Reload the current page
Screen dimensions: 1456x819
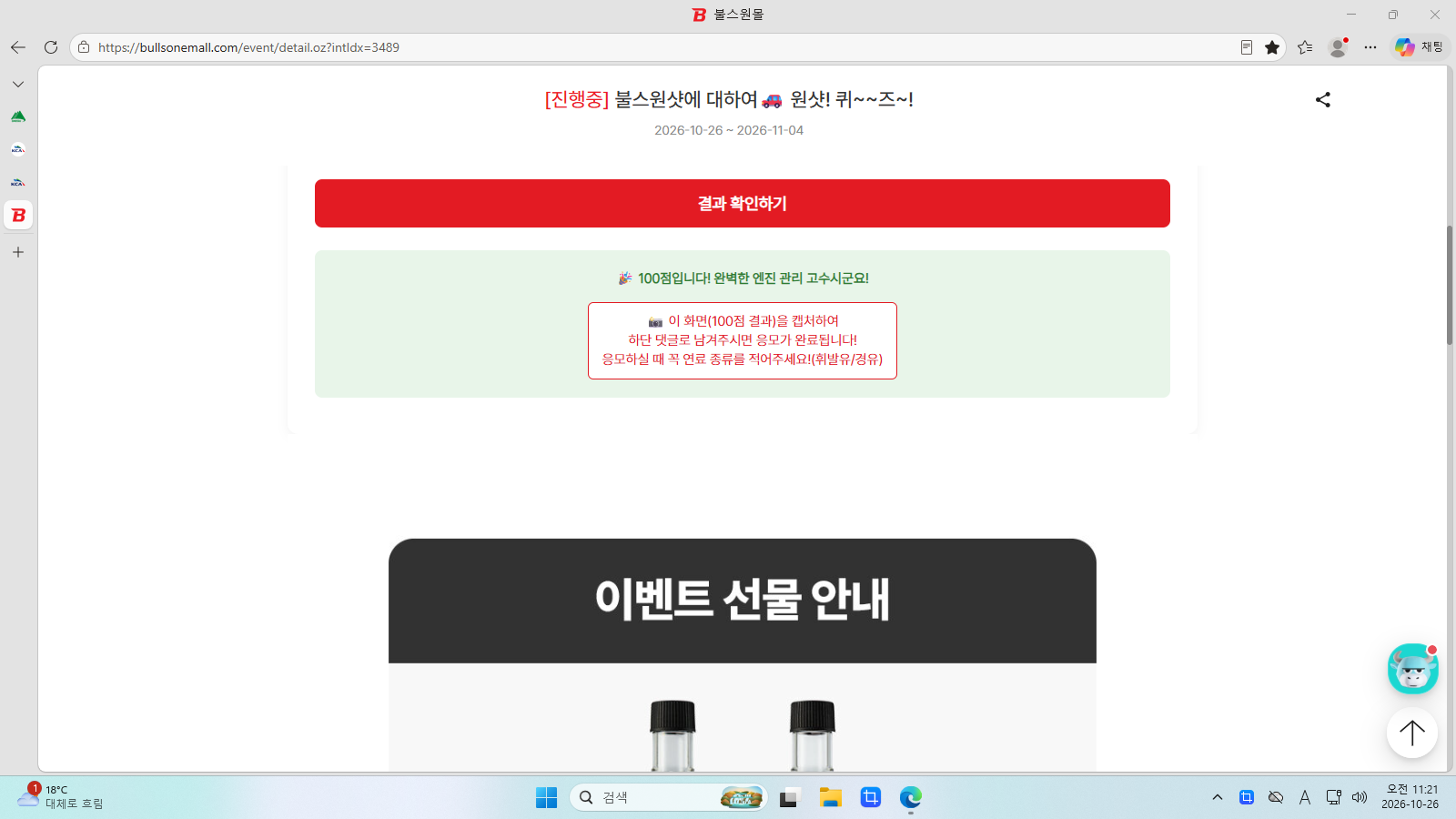51,47
